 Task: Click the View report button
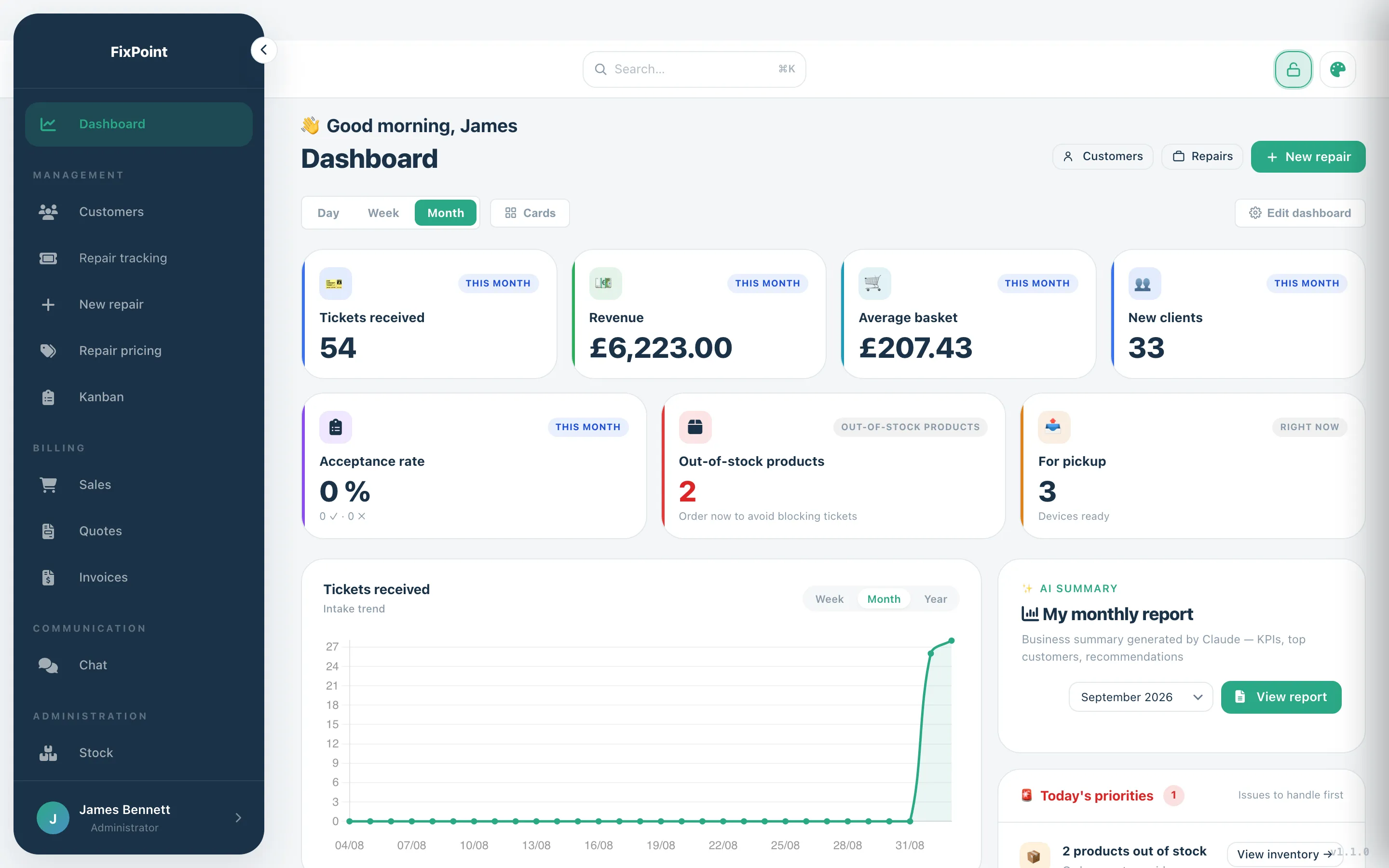(1281, 697)
